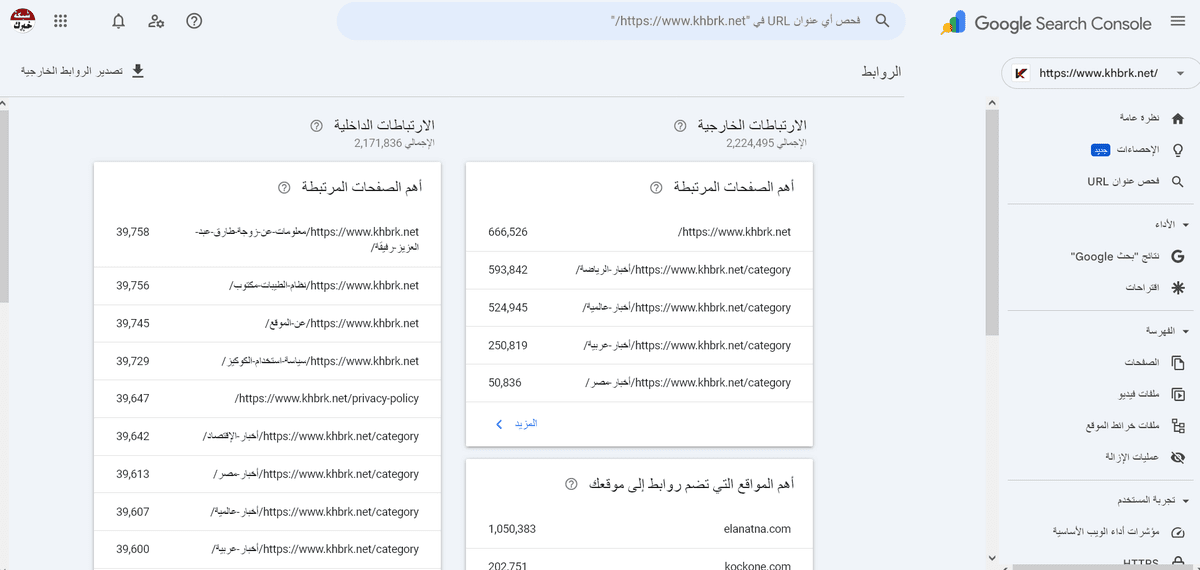Click elanatna.com in top linking sites
Screen dimensions: 1200x570
click(757, 528)
